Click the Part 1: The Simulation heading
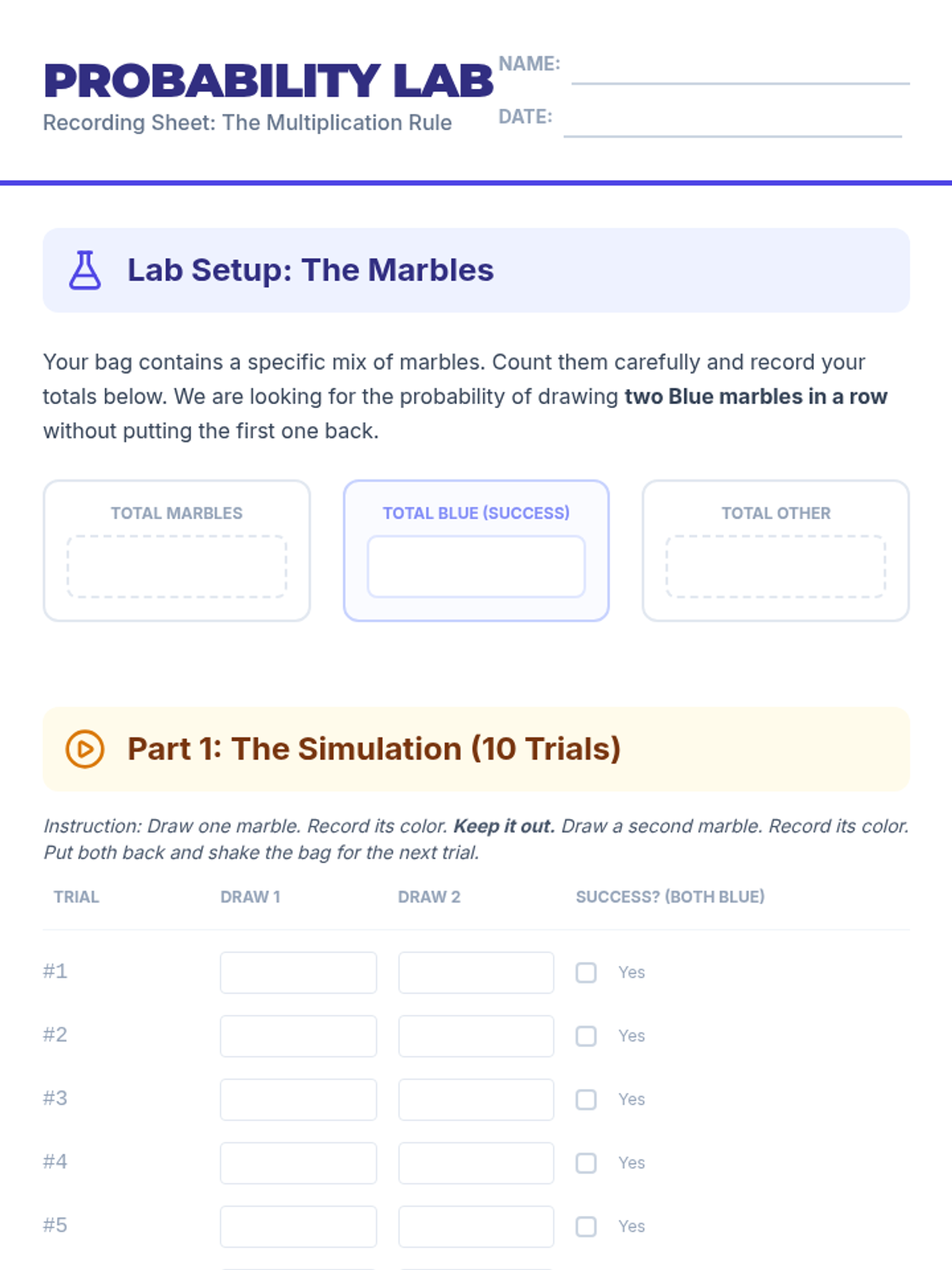The height and width of the screenshot is (1270, 952). (x=374, y=749)
